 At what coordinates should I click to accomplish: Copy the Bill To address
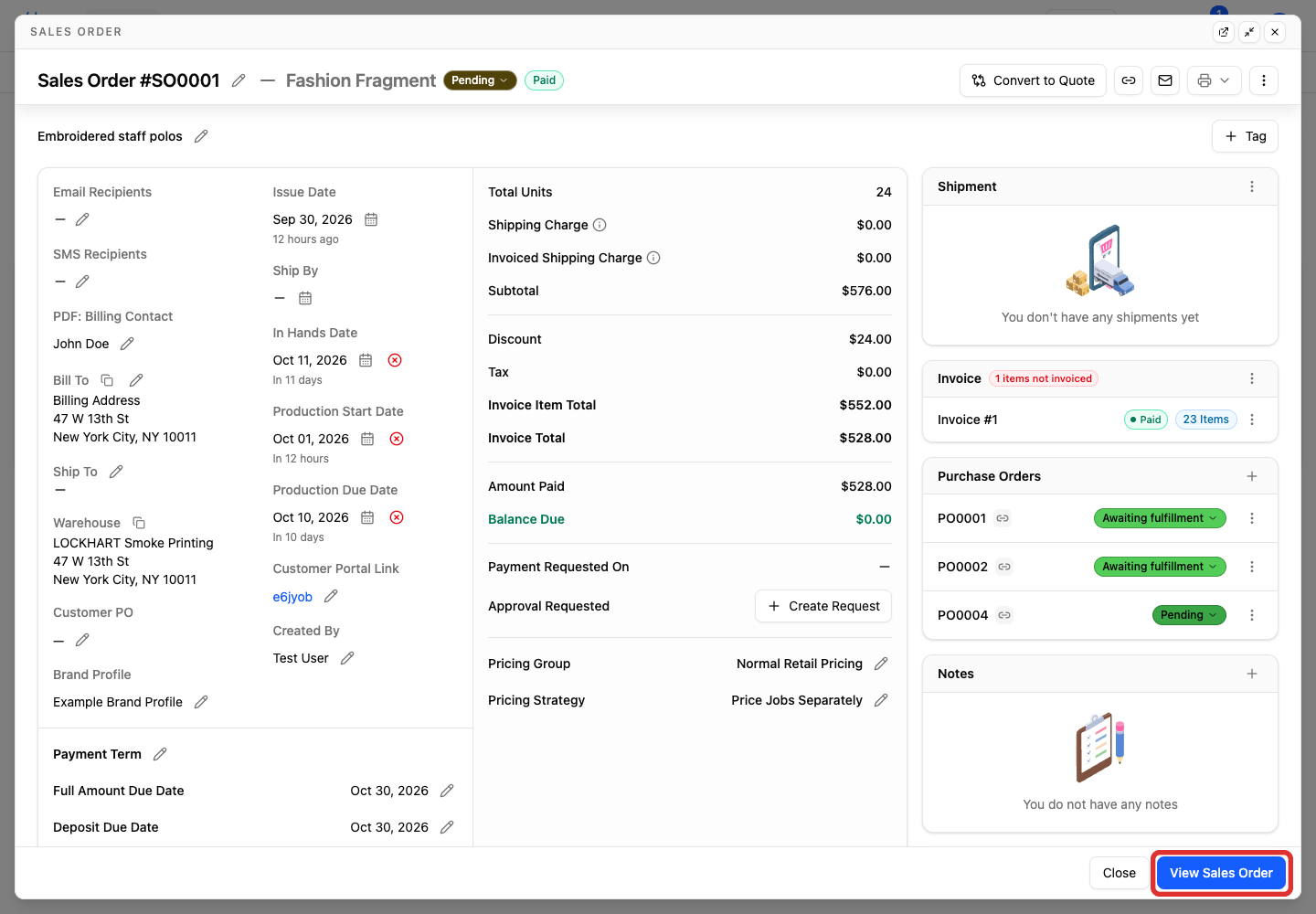(x=107, y=380)
